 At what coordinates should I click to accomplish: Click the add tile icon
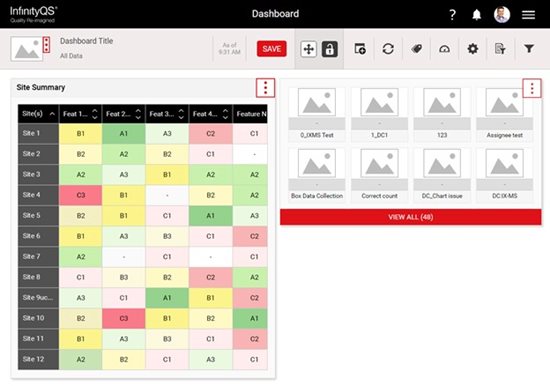[x=360, y=49]
